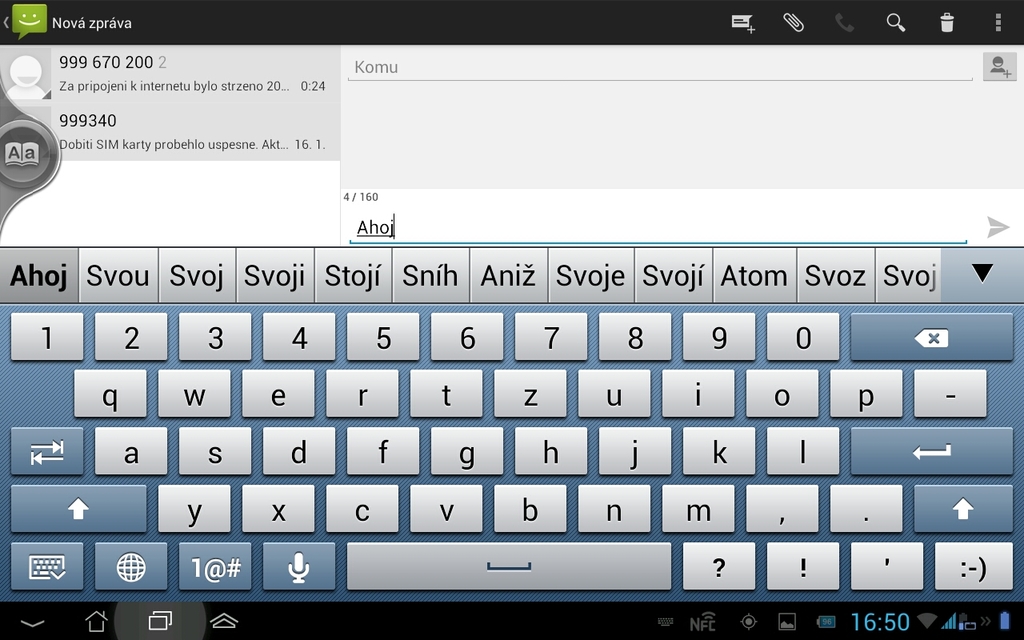
Task: Open recent apps from the navigation bar
Action: pos(160,620)
